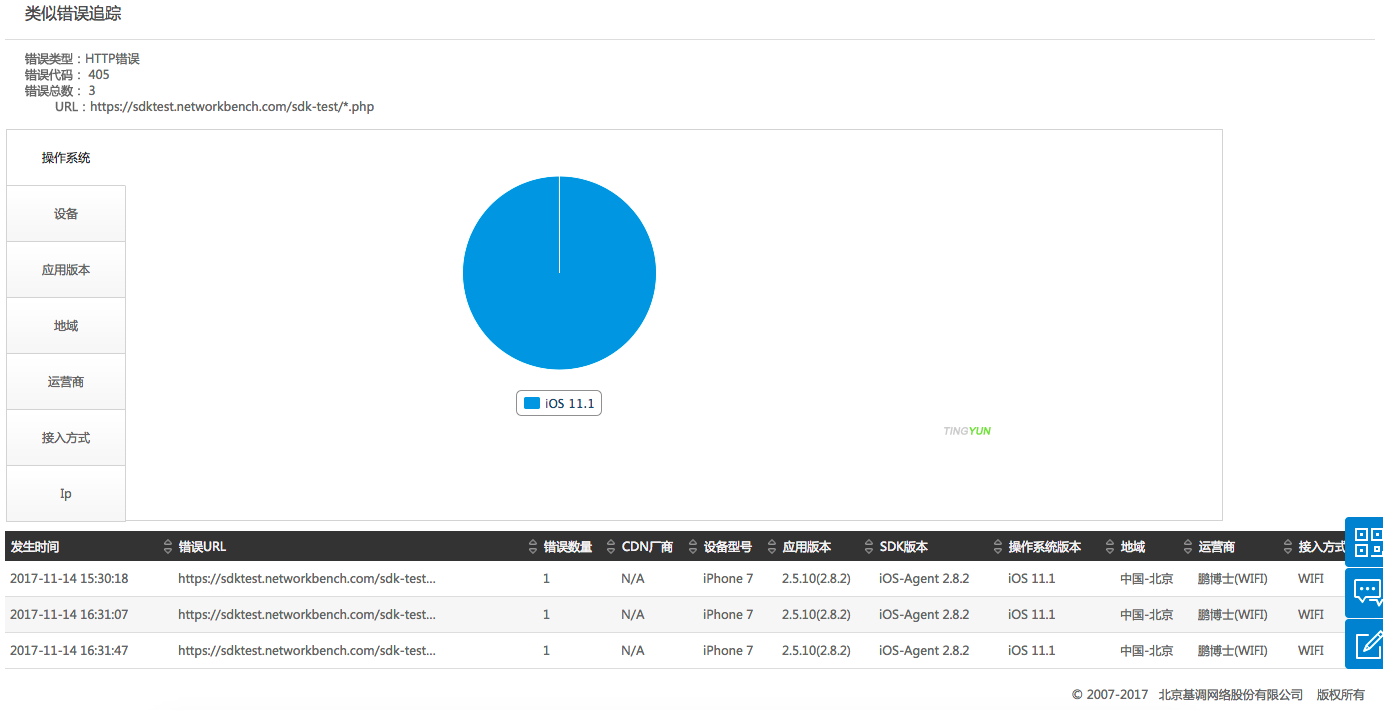Sort by 发生时间 column arrows

pos(167,547)
